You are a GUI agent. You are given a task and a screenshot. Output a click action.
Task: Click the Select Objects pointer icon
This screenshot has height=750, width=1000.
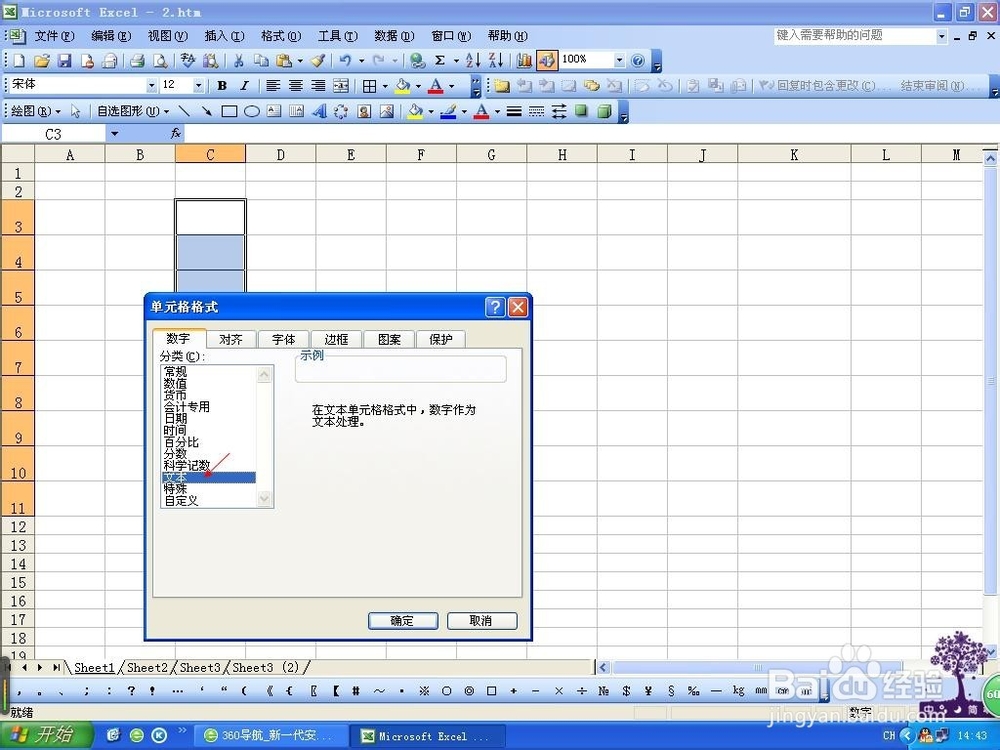click(75, 112)
